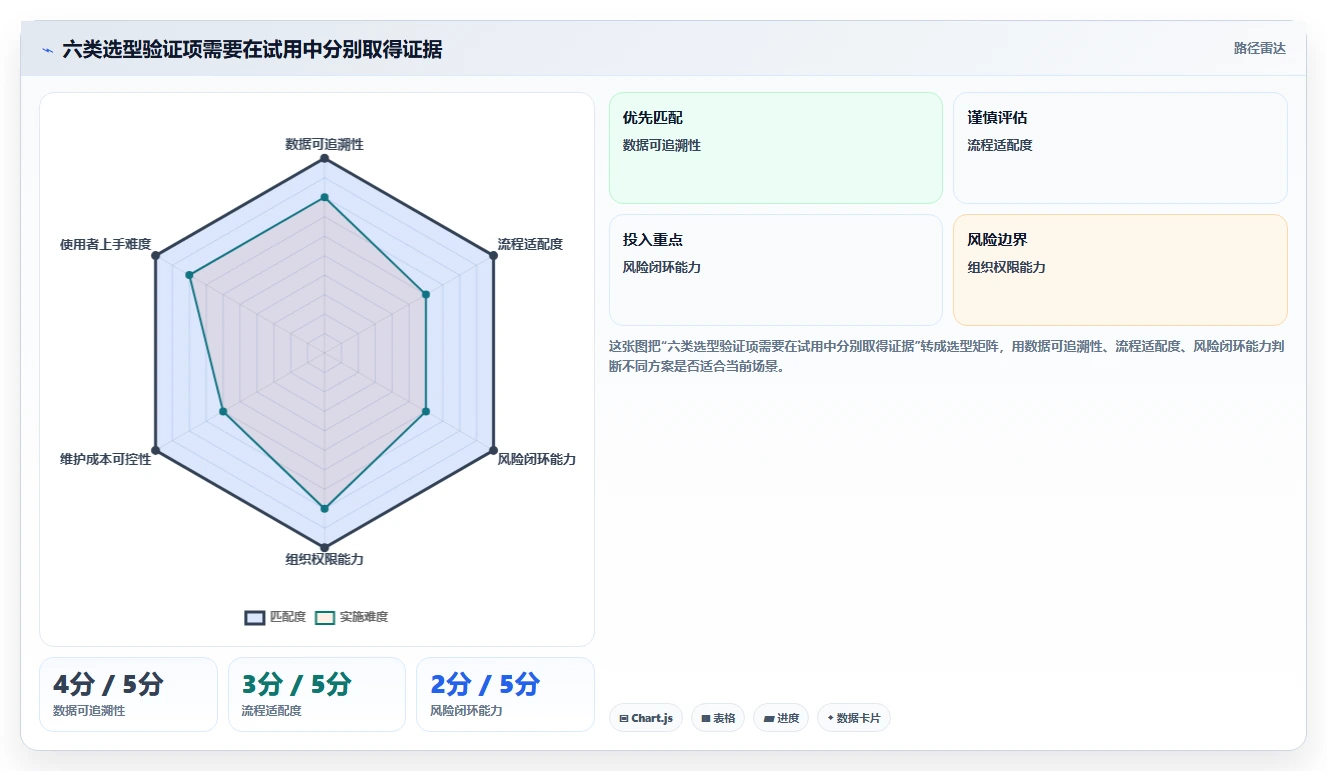The width and height of the screenshot is (1327, 771).
Task: Open the 优先匹配 card
Action: click(776, 148)
